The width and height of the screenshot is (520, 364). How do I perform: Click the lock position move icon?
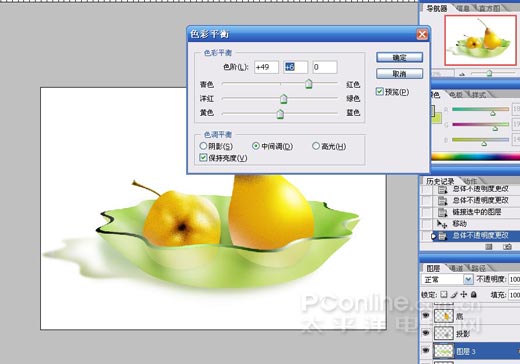tap(464, 295)
